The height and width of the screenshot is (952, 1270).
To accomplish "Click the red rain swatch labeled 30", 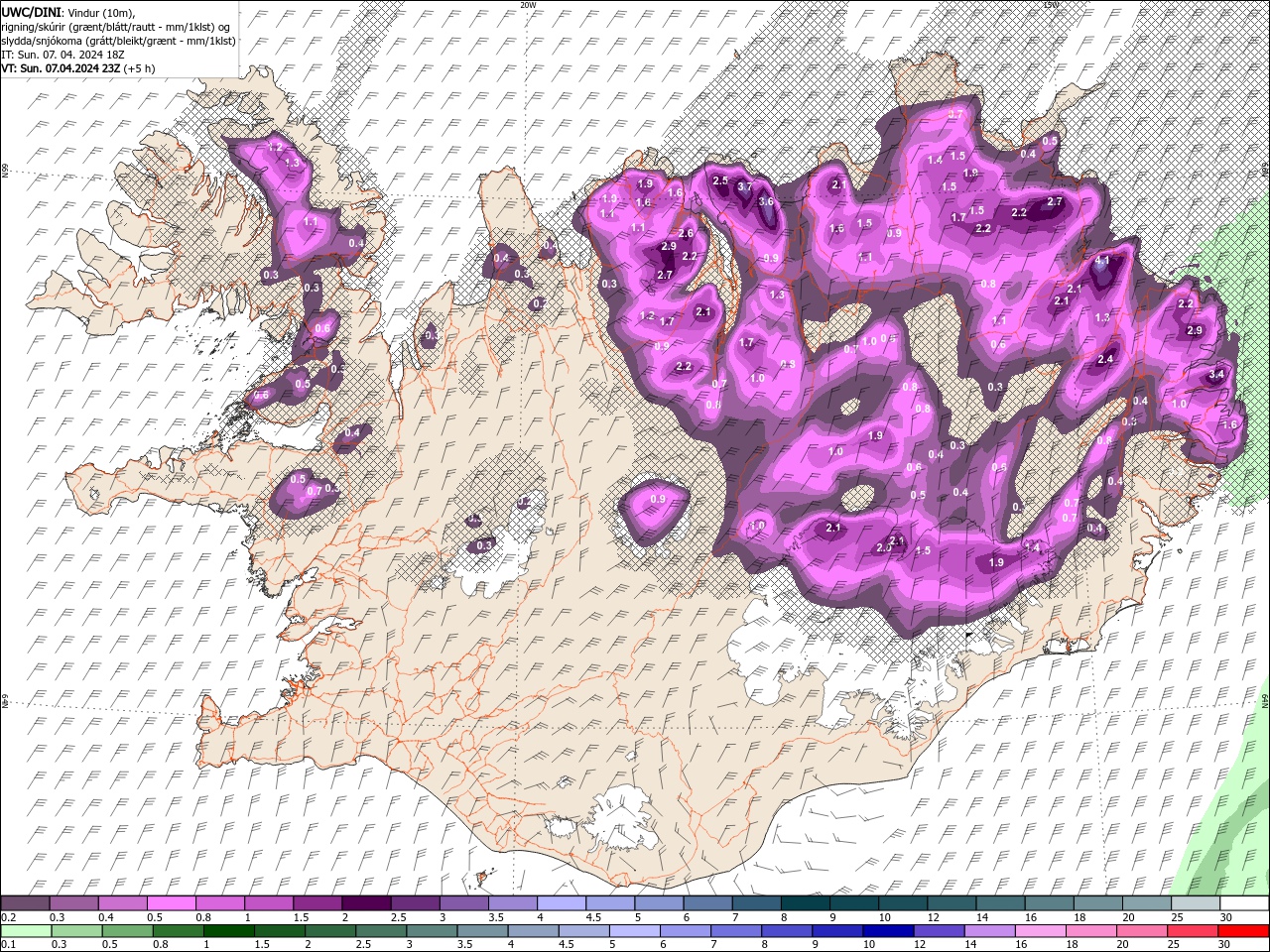I will coord(1243,931).
